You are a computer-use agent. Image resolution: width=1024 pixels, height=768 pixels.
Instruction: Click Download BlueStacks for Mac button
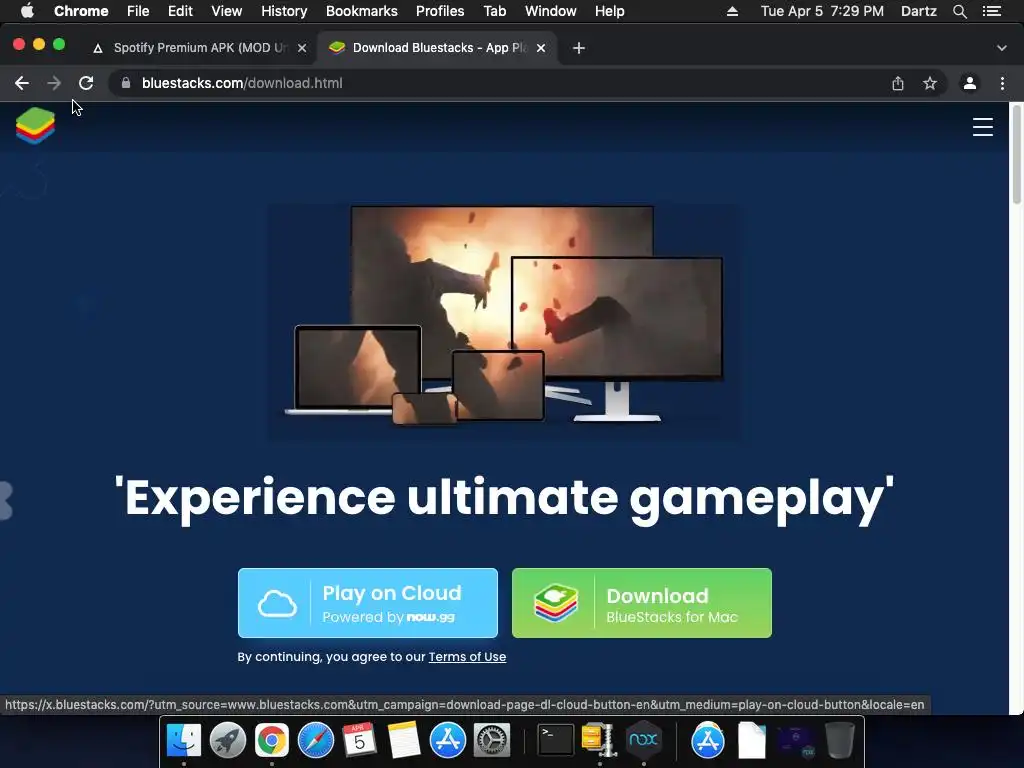click(642, 603)
